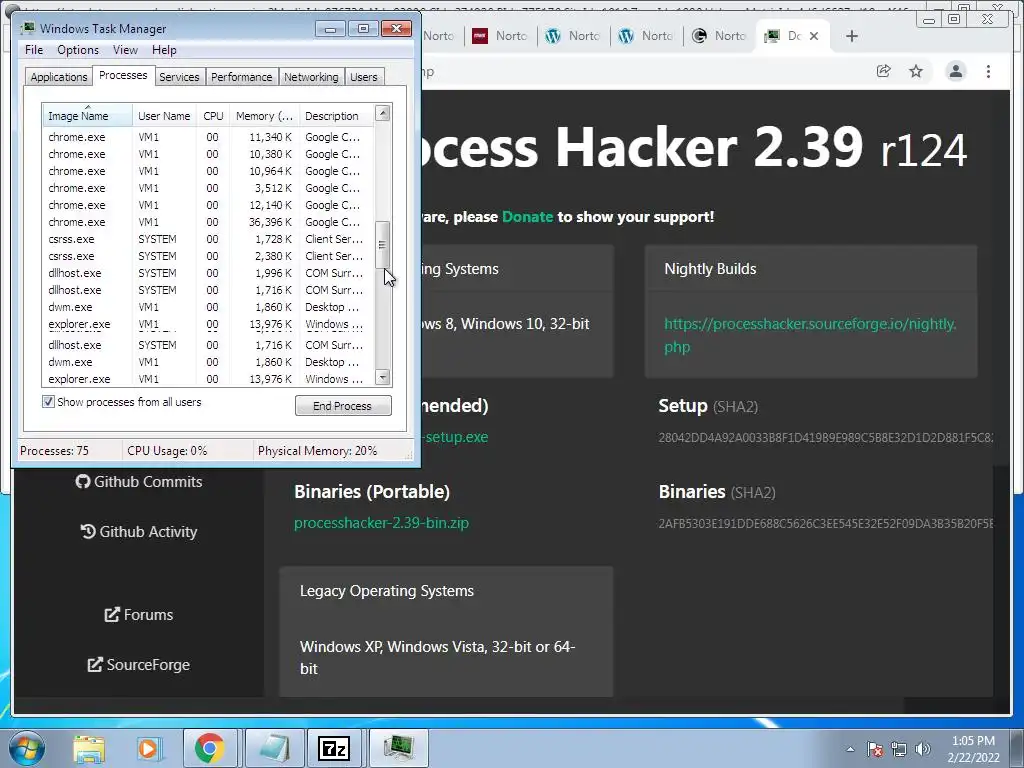Click the Github Commits sidebar link
The height and width of the screenshot is (768, 1024).
coord(139,481)
